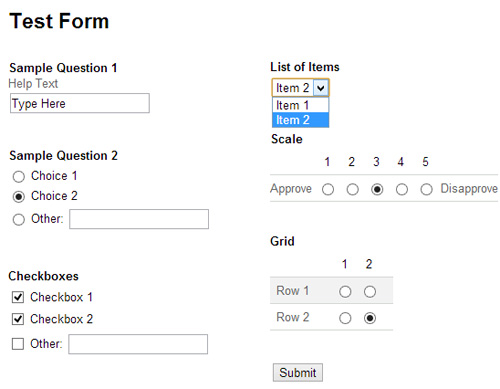500x389 pixels.
Task: Select the Choice 1 radio button
Action: pos(19,176)
